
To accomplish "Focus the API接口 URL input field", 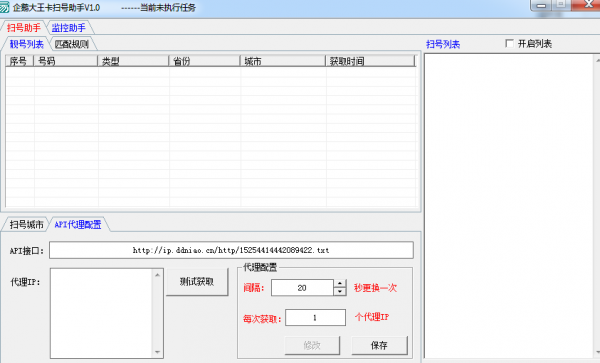I will [x=231, y=250].
